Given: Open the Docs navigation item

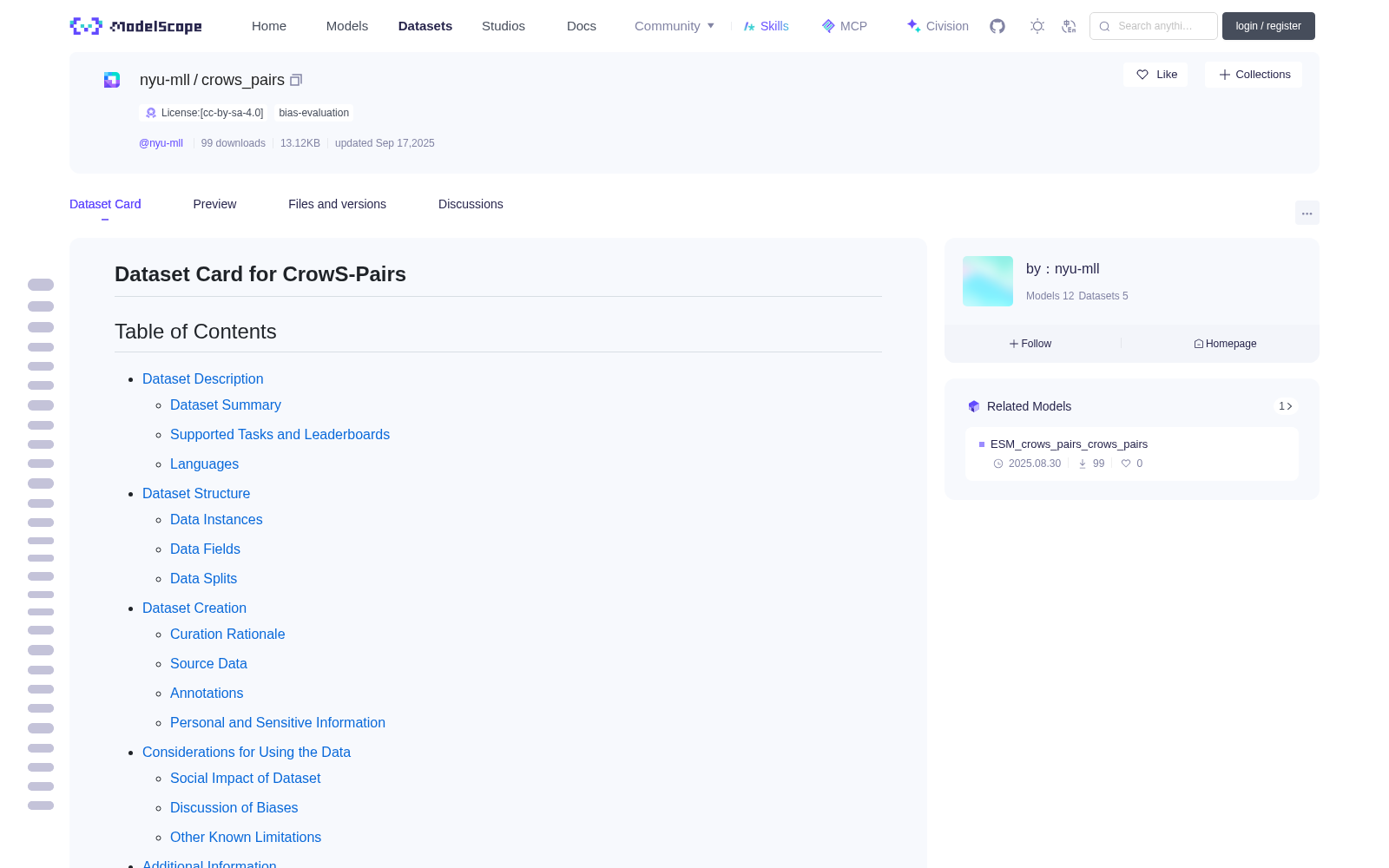Looking at the screenshot, I should (582, 26).
